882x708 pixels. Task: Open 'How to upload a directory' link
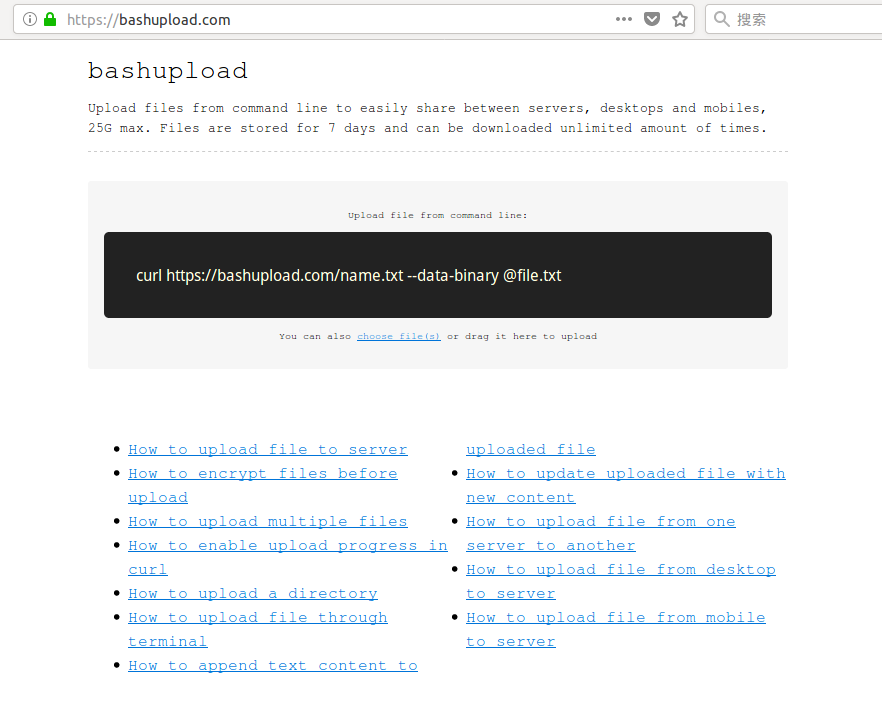tap(253, 594)
